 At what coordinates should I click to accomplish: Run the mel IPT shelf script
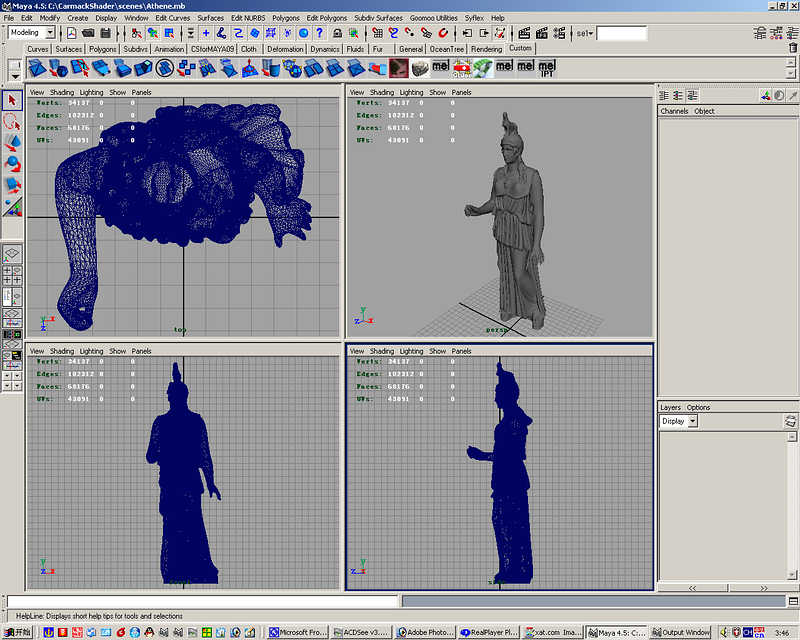(547, 68)
